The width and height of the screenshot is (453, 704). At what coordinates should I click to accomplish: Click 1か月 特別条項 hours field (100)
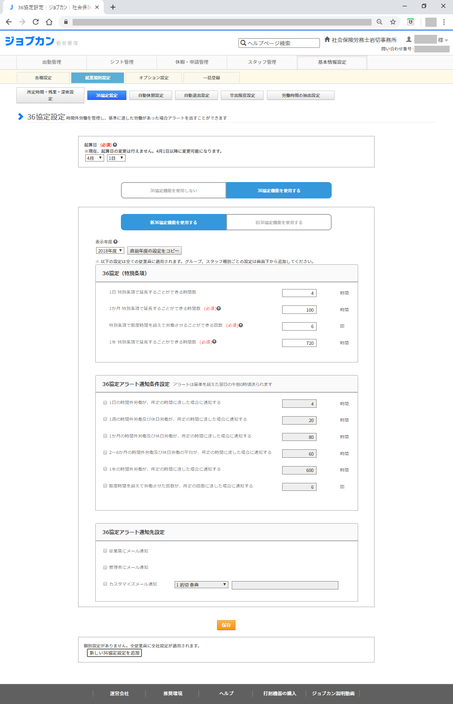pos(299,310)
